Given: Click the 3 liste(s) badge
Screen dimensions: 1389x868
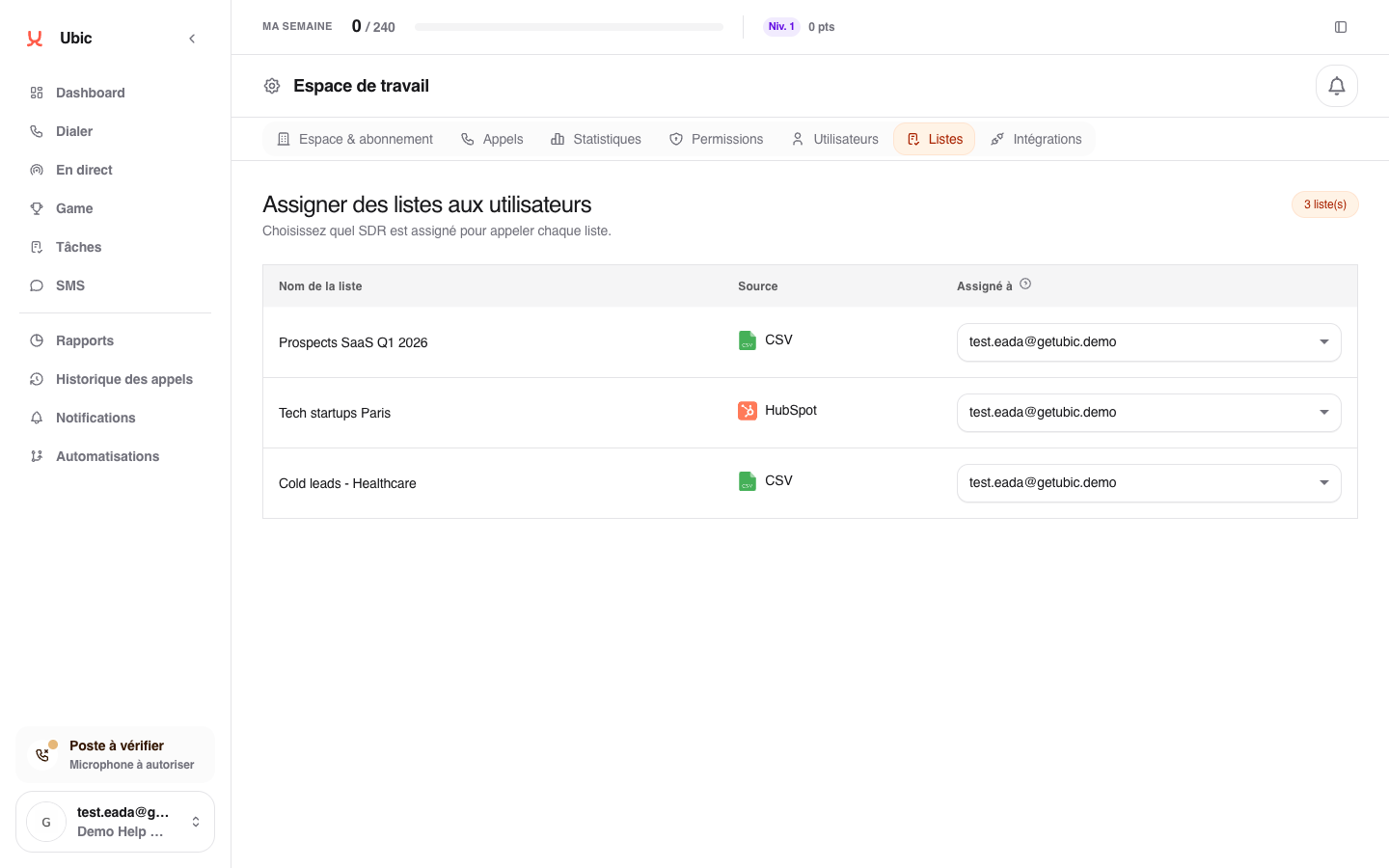Looking at the screenshot, I should (1325, 204).
